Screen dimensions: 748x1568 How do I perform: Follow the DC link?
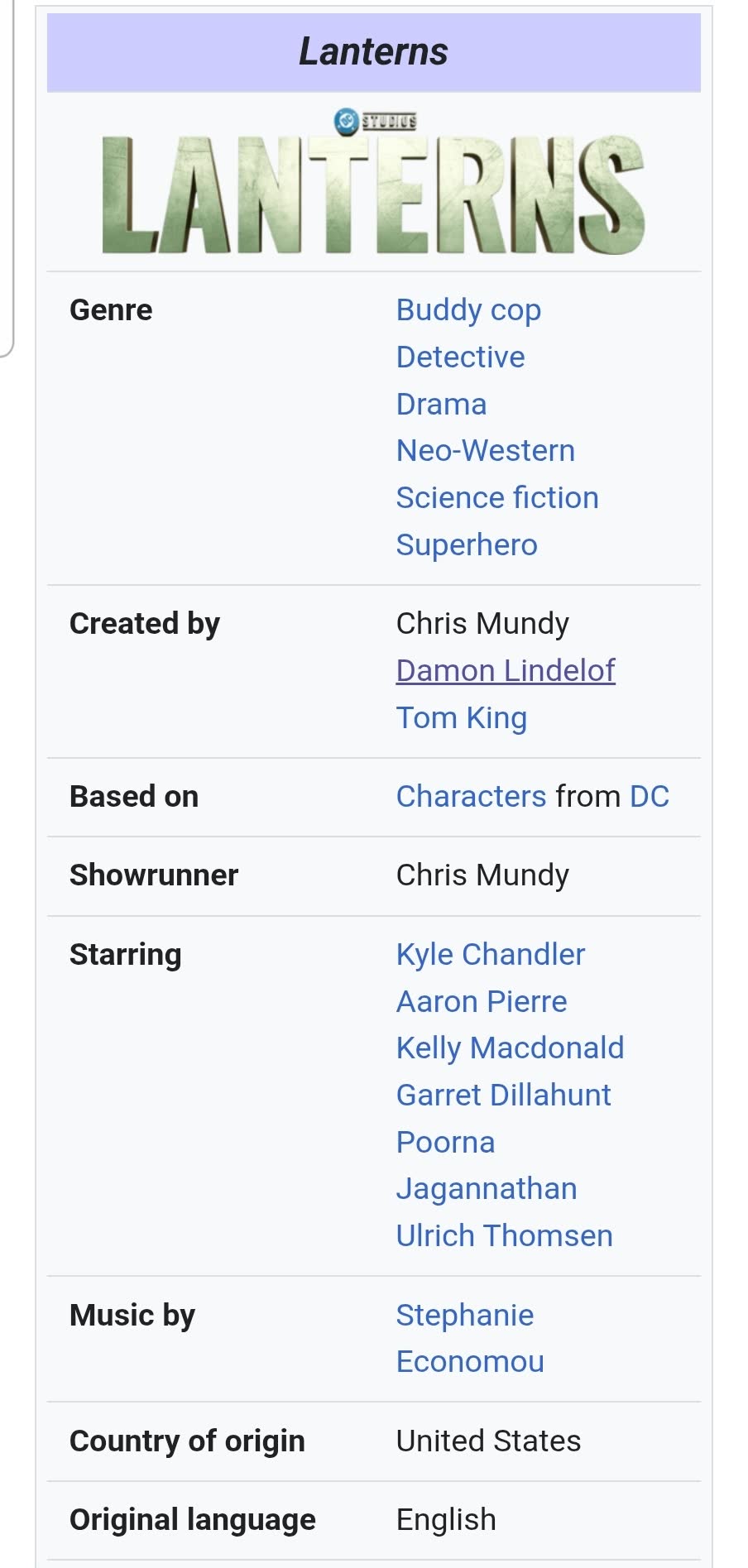tap(650, 797)
